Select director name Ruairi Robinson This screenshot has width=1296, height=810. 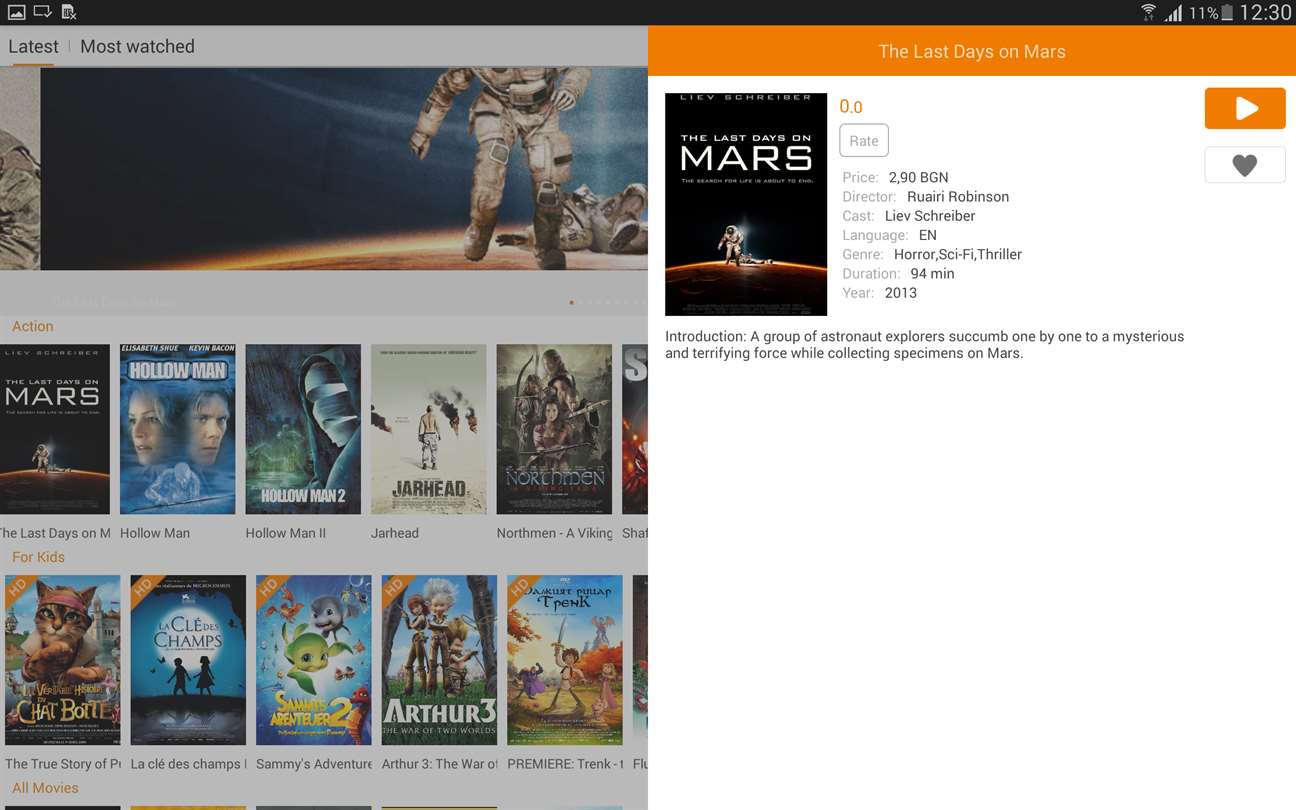(958, 197)
